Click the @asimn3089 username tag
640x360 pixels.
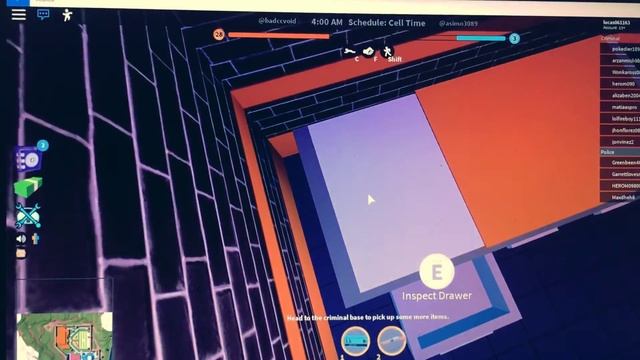(458, 23)
